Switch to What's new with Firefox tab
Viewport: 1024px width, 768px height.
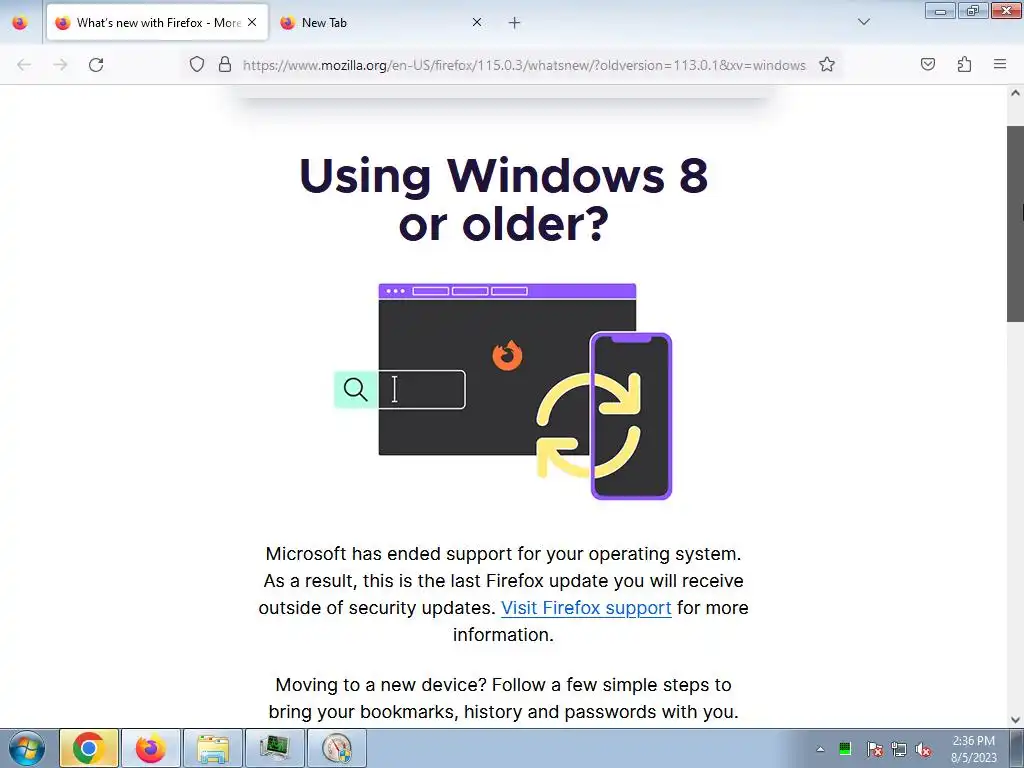157,23
